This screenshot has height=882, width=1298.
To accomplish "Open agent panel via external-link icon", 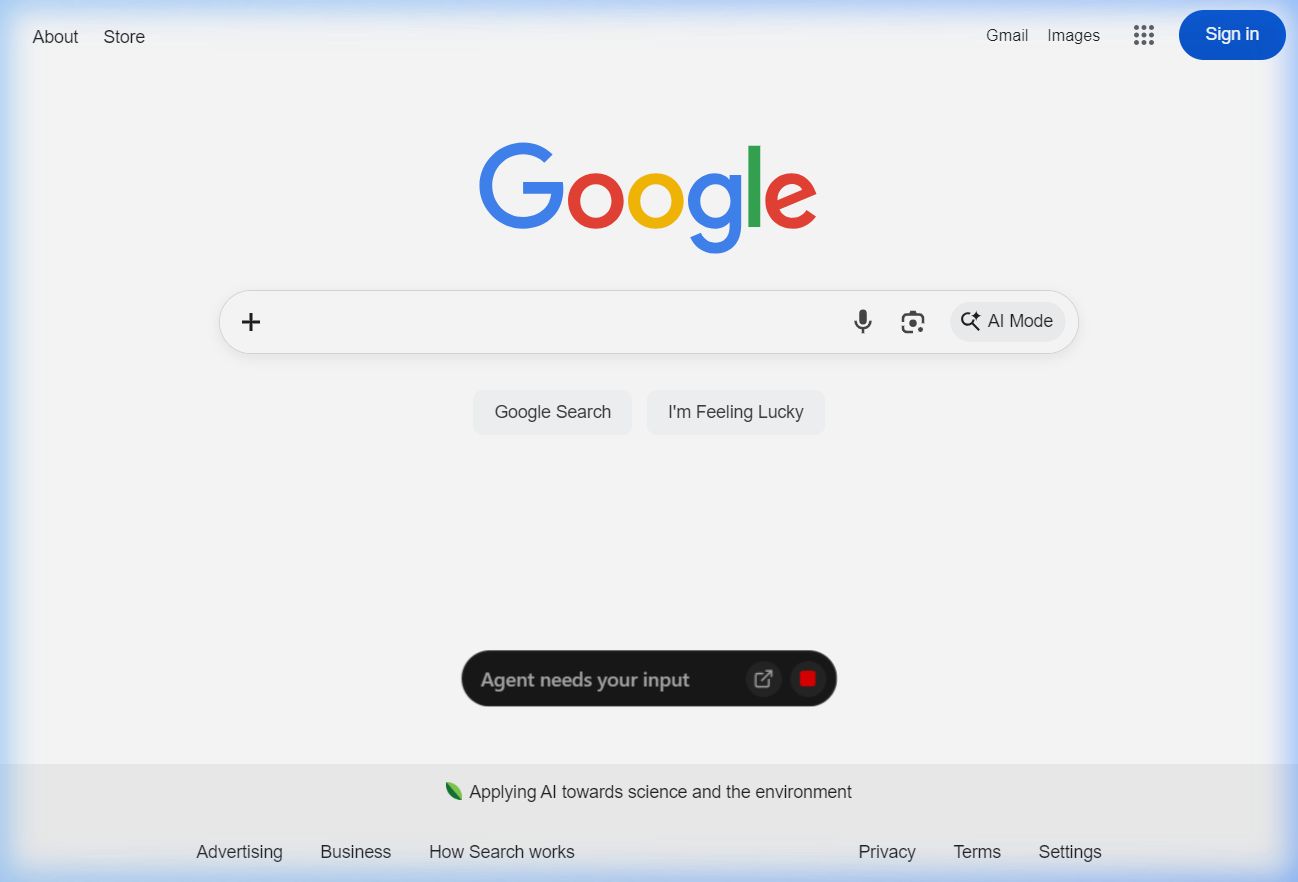I will coord(763,679).
